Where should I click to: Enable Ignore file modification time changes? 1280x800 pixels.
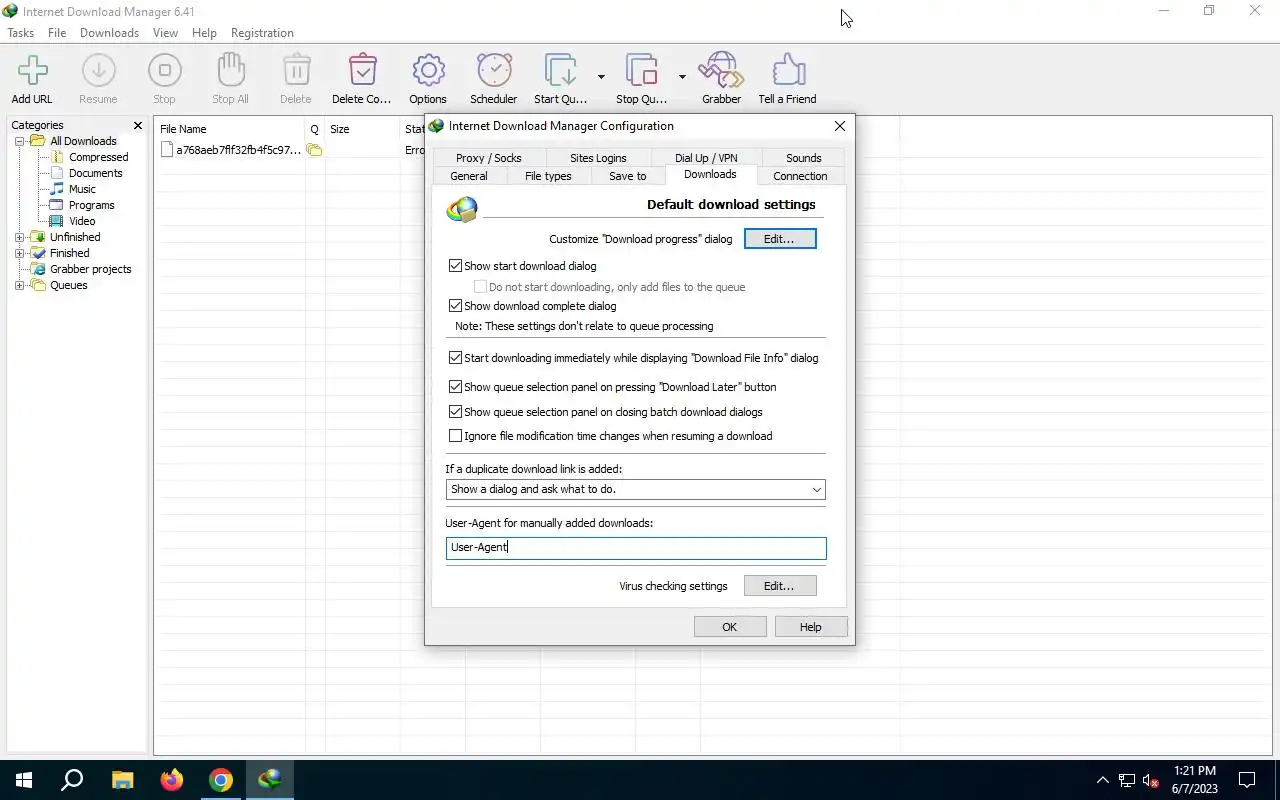455,436
